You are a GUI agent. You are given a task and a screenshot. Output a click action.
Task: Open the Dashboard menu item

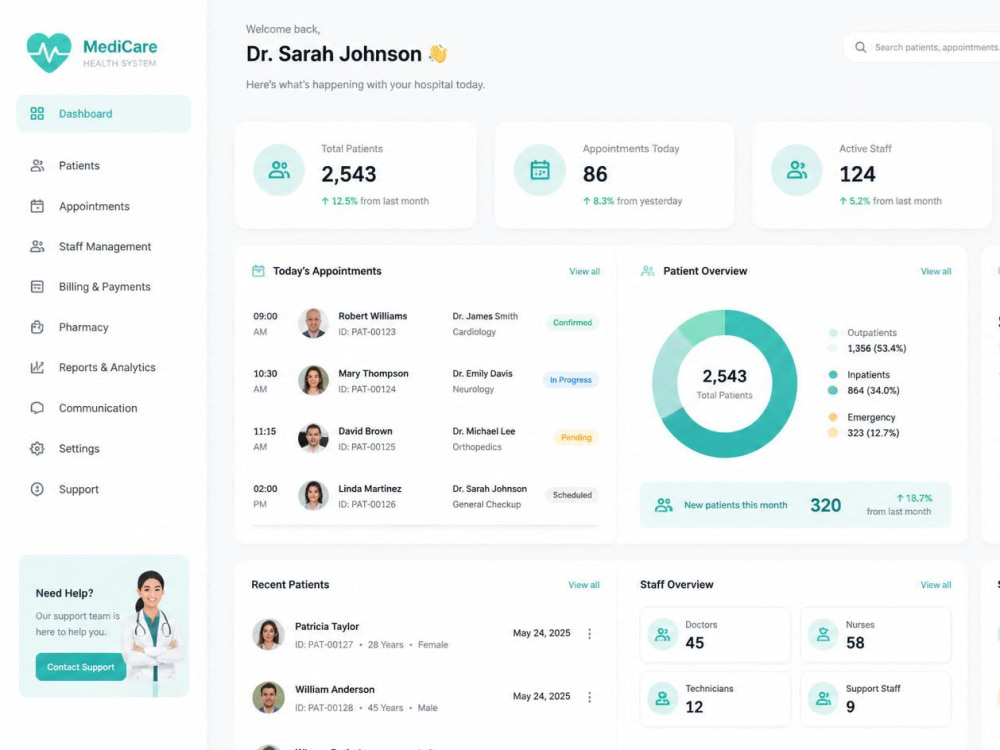(x=103, y=114)
